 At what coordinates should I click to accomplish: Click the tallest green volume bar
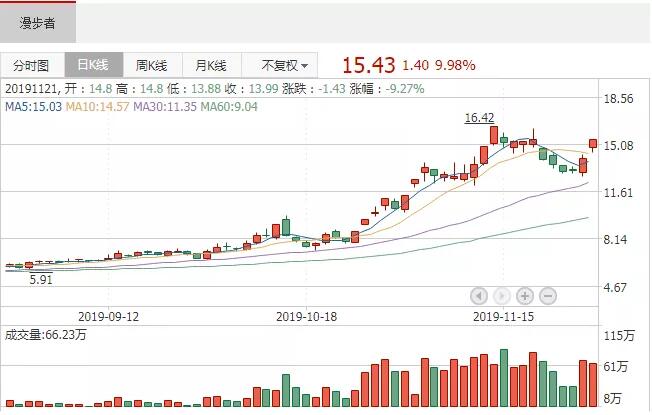[x=504, y=378]
